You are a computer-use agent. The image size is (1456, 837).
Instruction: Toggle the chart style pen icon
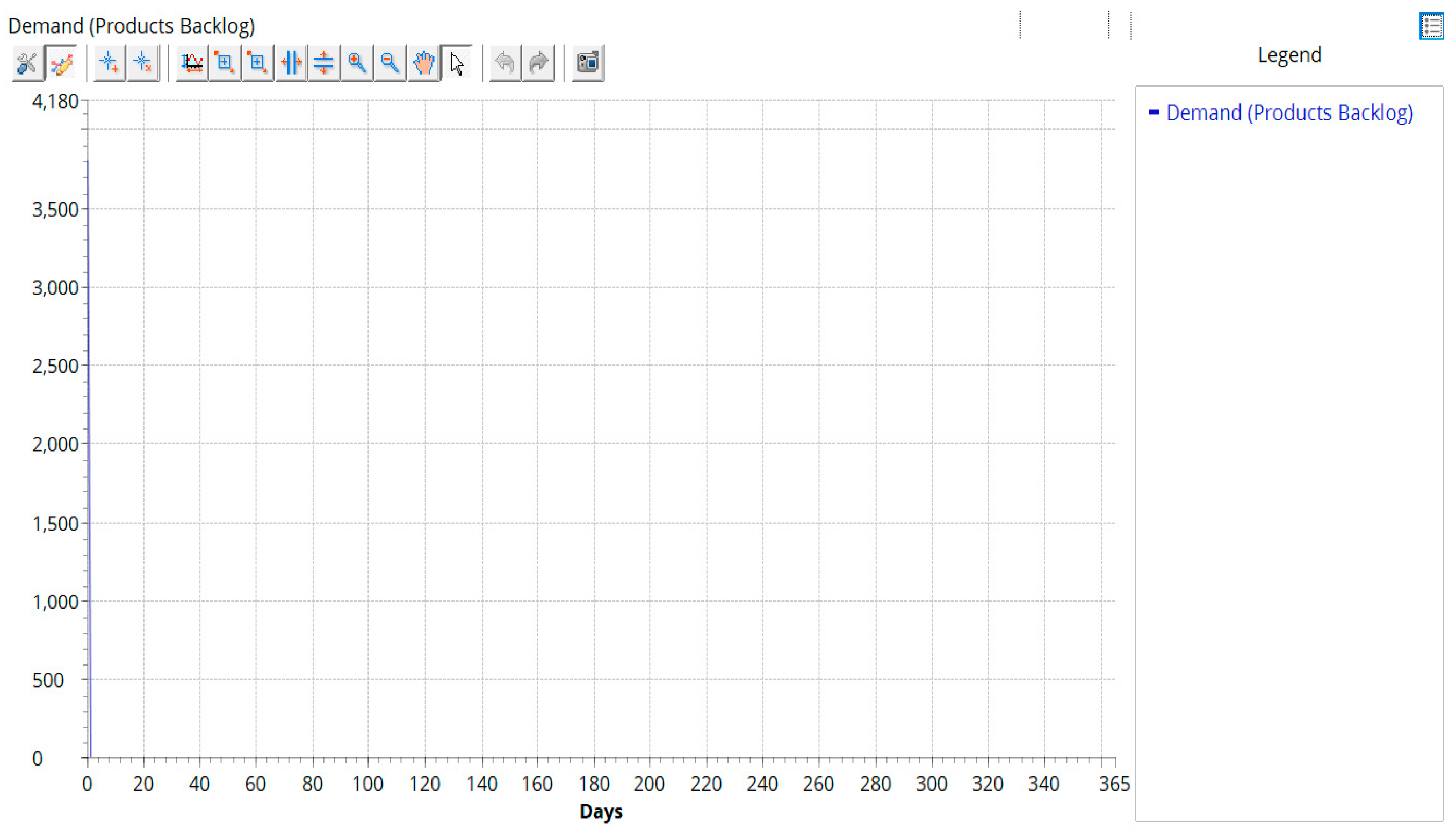pos(61,63)
